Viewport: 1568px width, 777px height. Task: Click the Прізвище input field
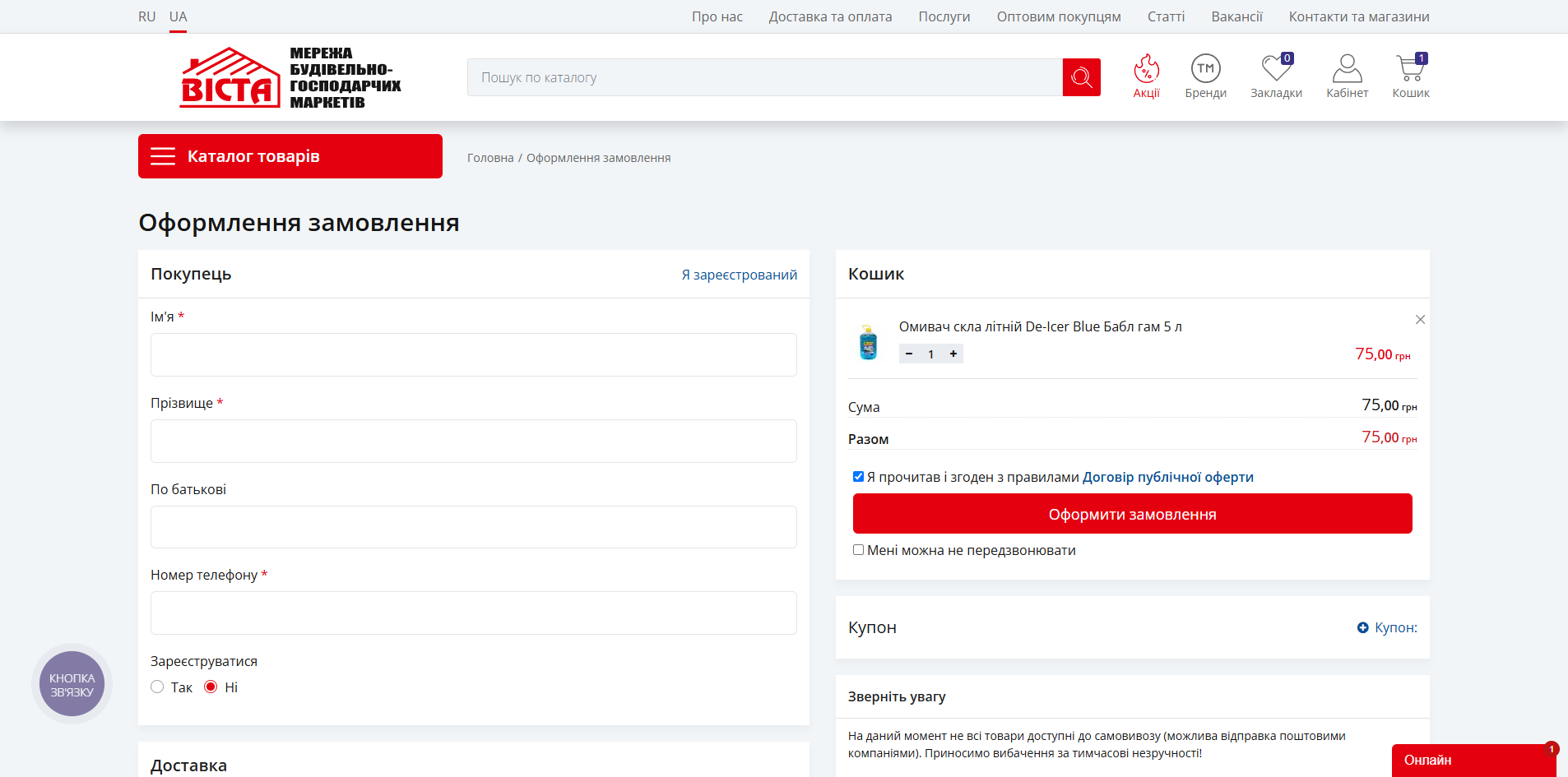(x=474, y=441)
